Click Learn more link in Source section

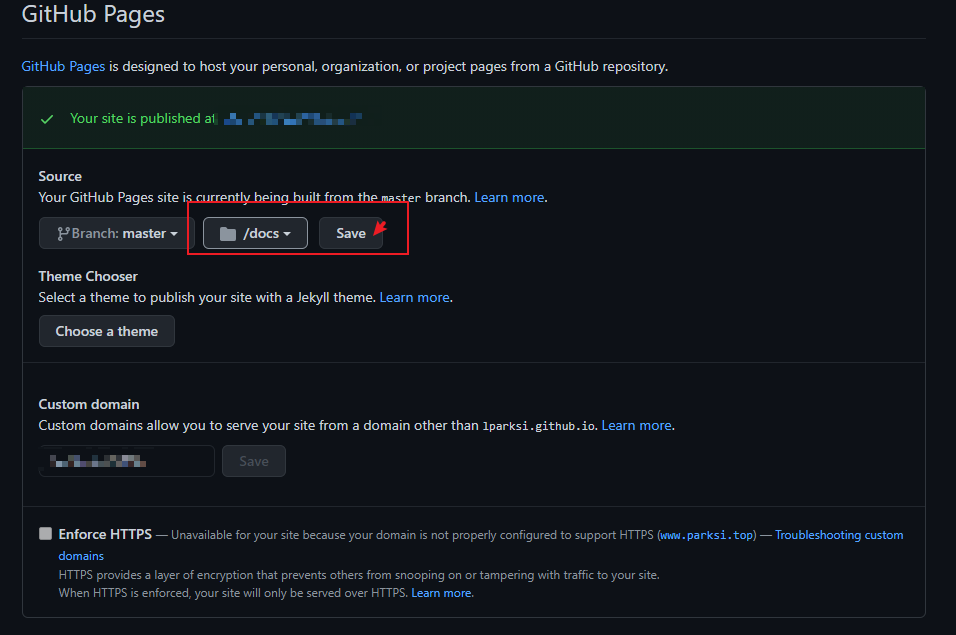(509, 197)
